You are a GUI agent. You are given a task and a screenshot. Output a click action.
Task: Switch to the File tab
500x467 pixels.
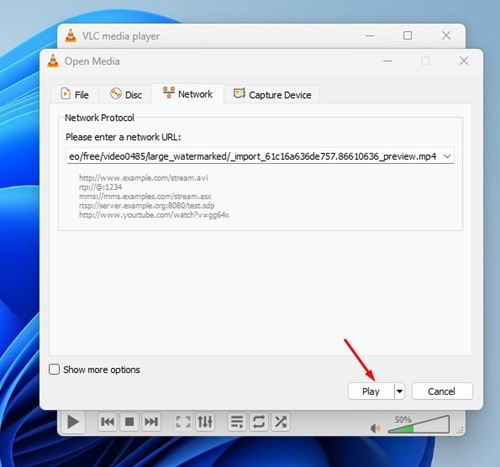[x=75, y=94]
